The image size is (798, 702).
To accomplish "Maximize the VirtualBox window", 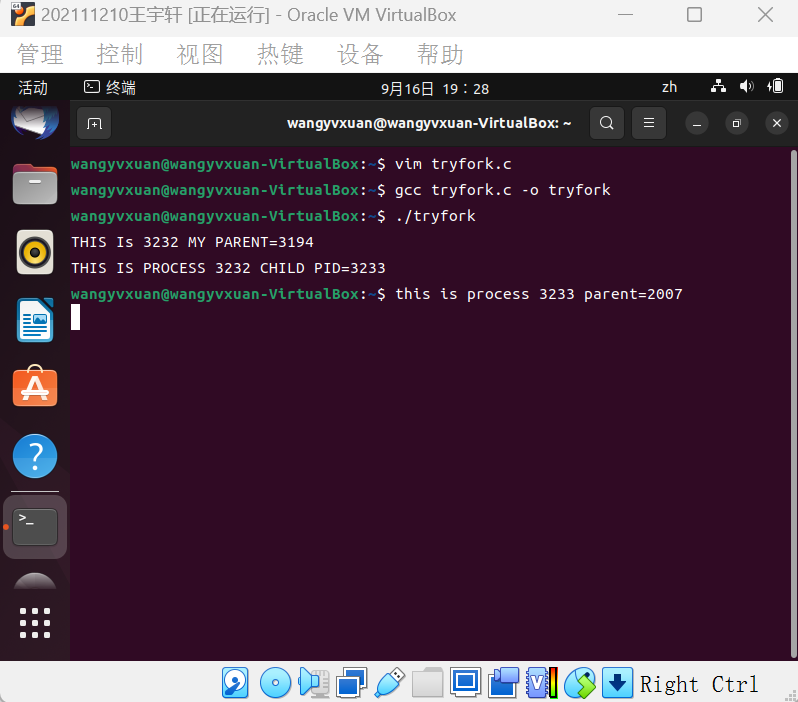I will [695, 15].
